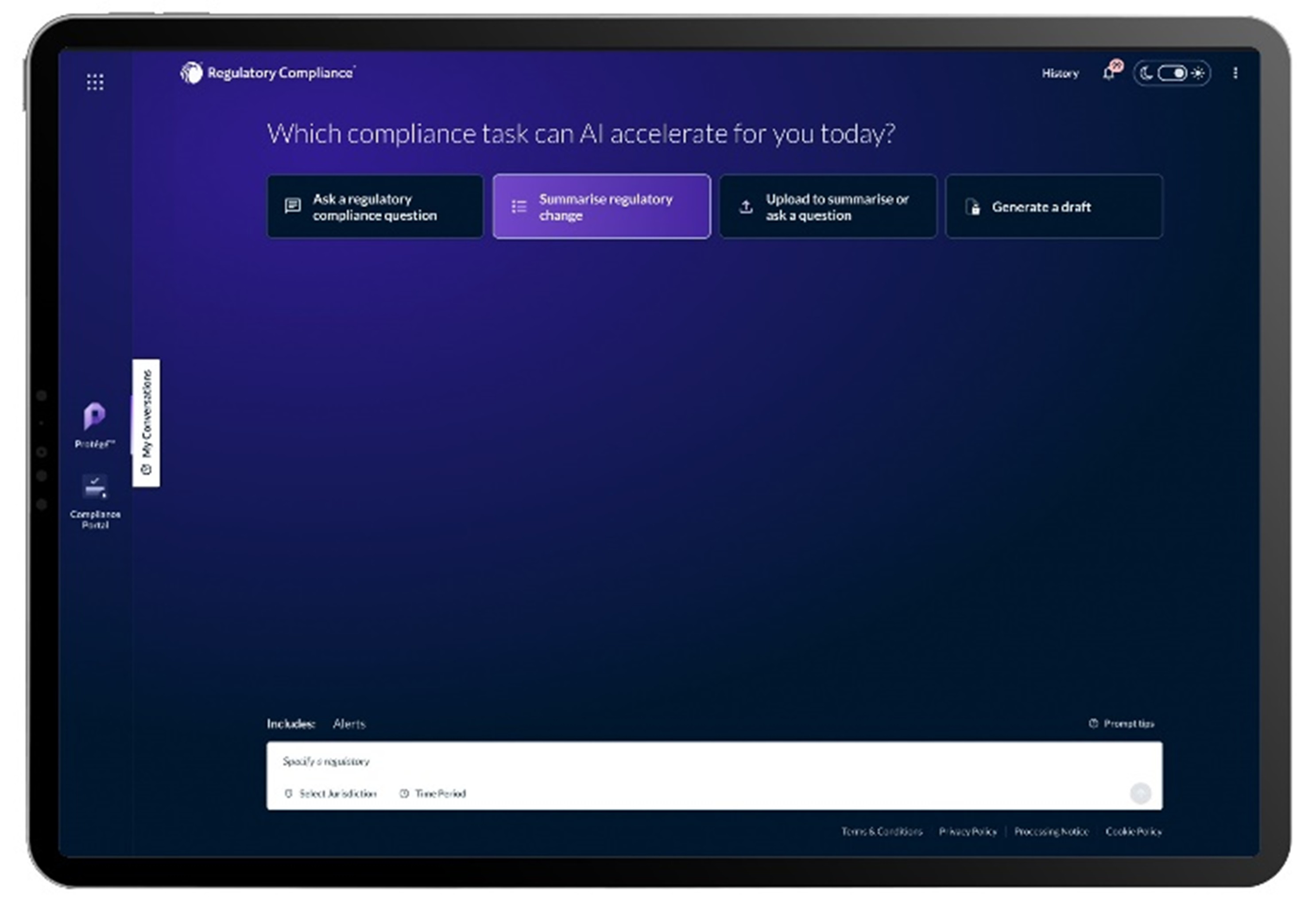
Task: Select Summarise regulatory change tab
Action: coord(601,207)
